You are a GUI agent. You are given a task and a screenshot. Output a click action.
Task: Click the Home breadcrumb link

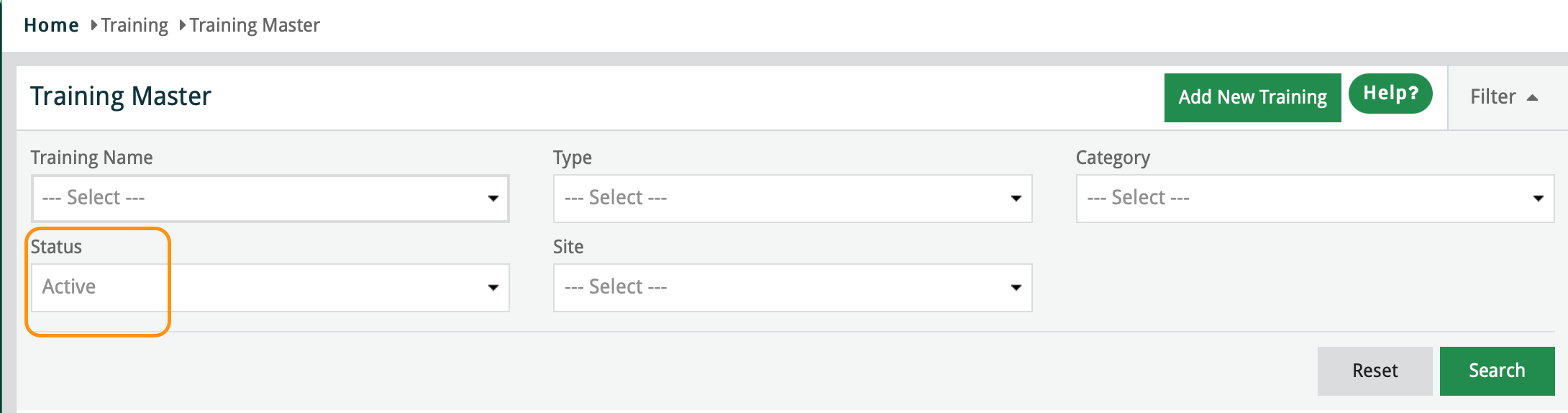click(x=51, y=25)
